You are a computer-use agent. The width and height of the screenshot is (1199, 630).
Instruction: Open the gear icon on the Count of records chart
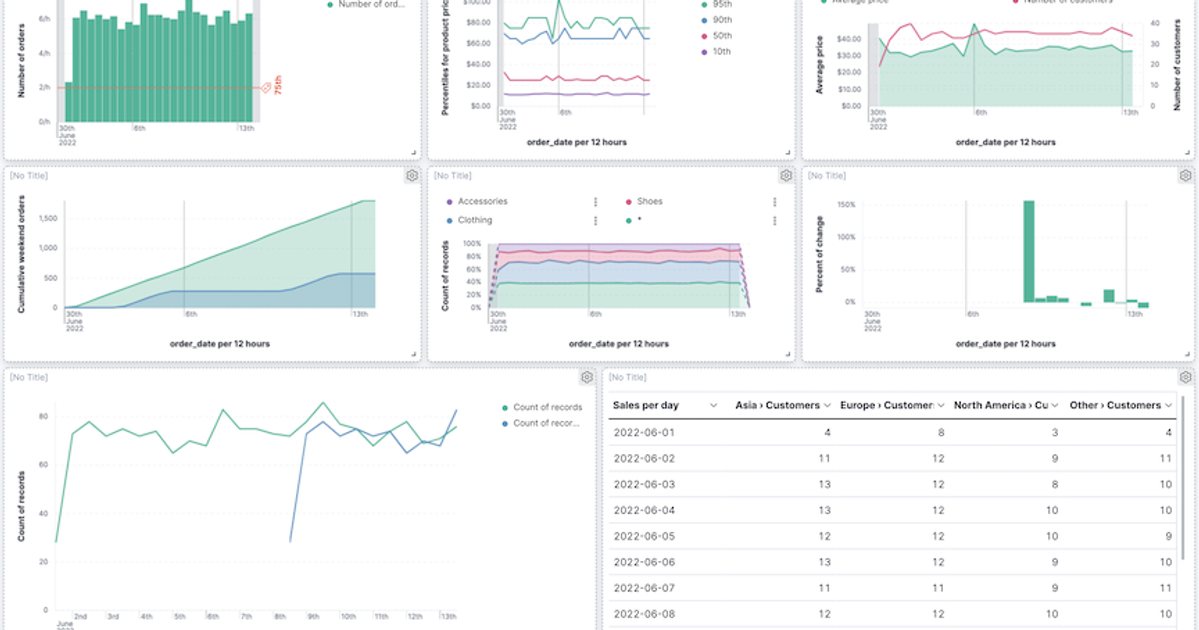click(588, 378)
